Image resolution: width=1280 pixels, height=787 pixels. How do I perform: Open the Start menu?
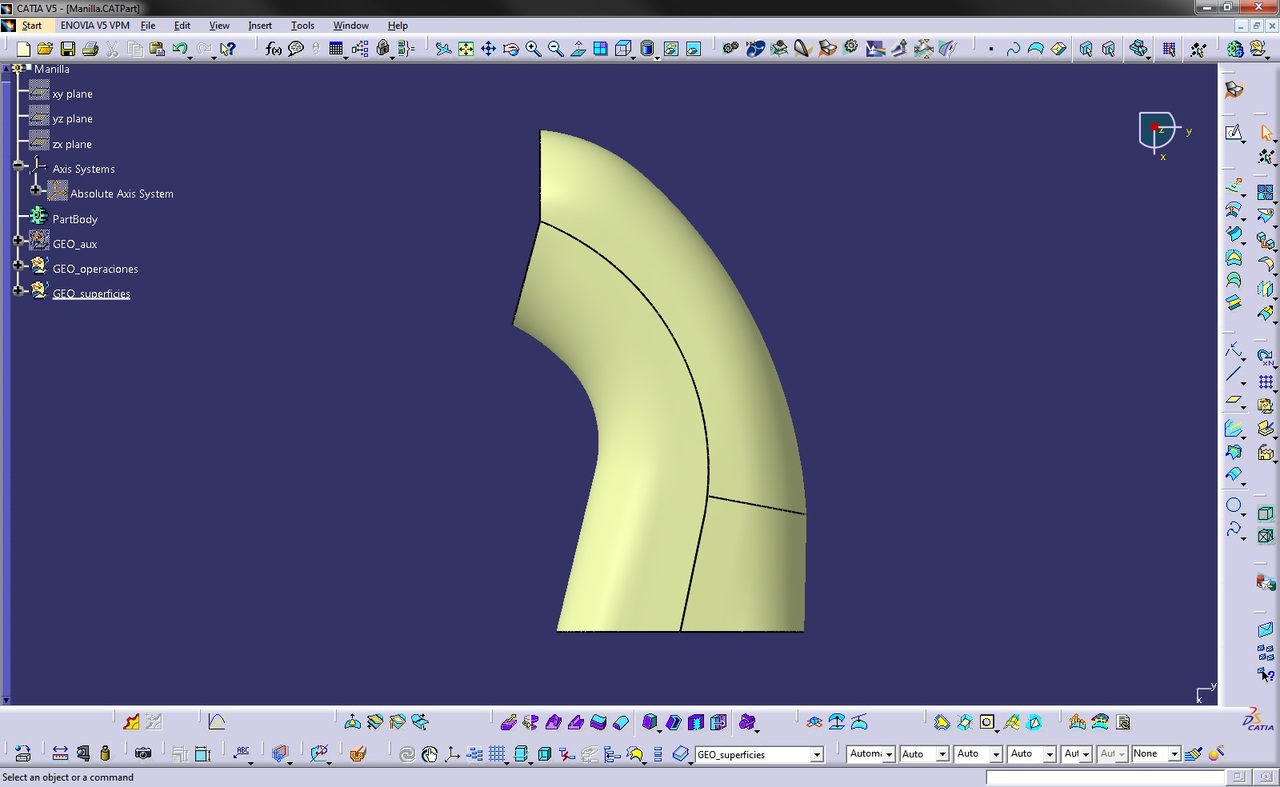coord(32,25)
